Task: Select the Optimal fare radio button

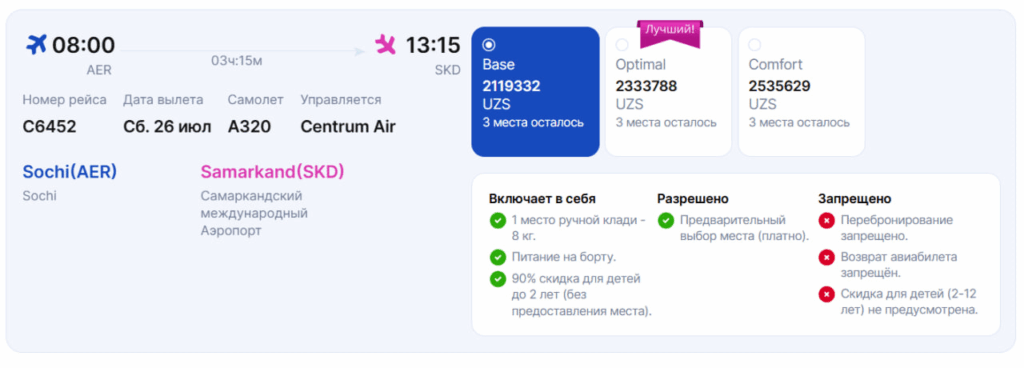Action: [622, 45]
